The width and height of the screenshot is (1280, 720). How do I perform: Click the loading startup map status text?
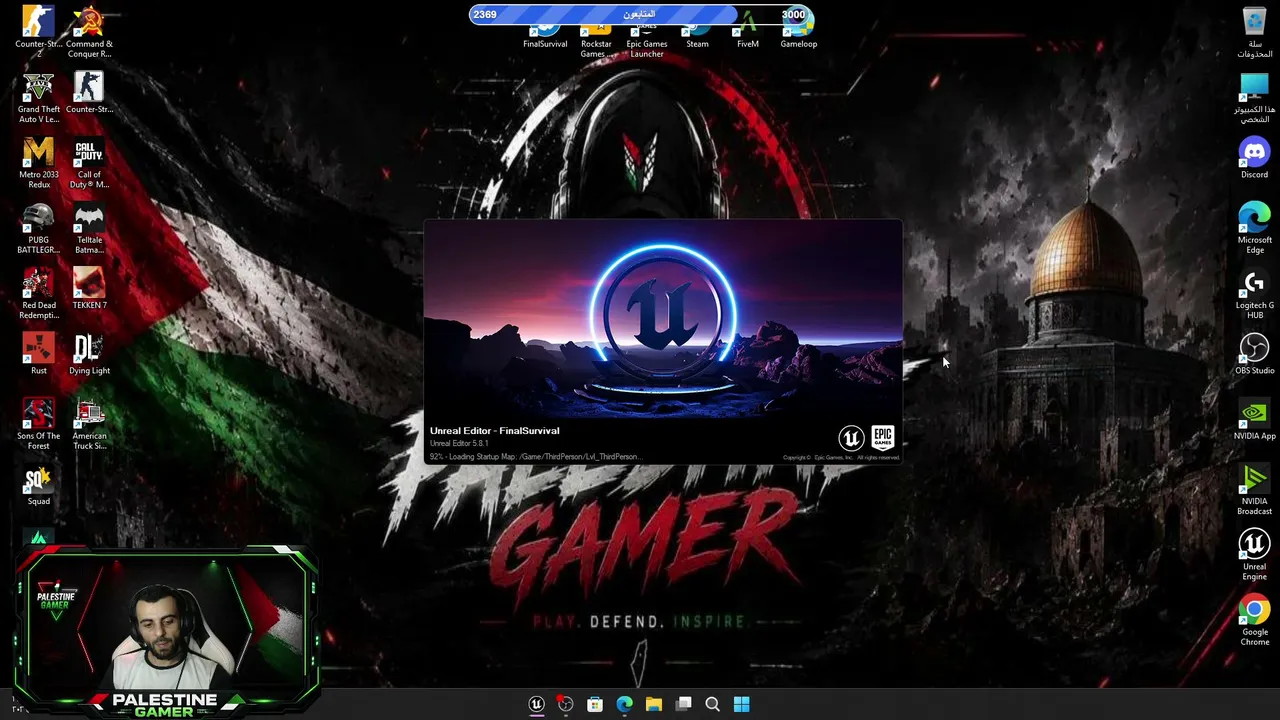click(x=536, y=457)
